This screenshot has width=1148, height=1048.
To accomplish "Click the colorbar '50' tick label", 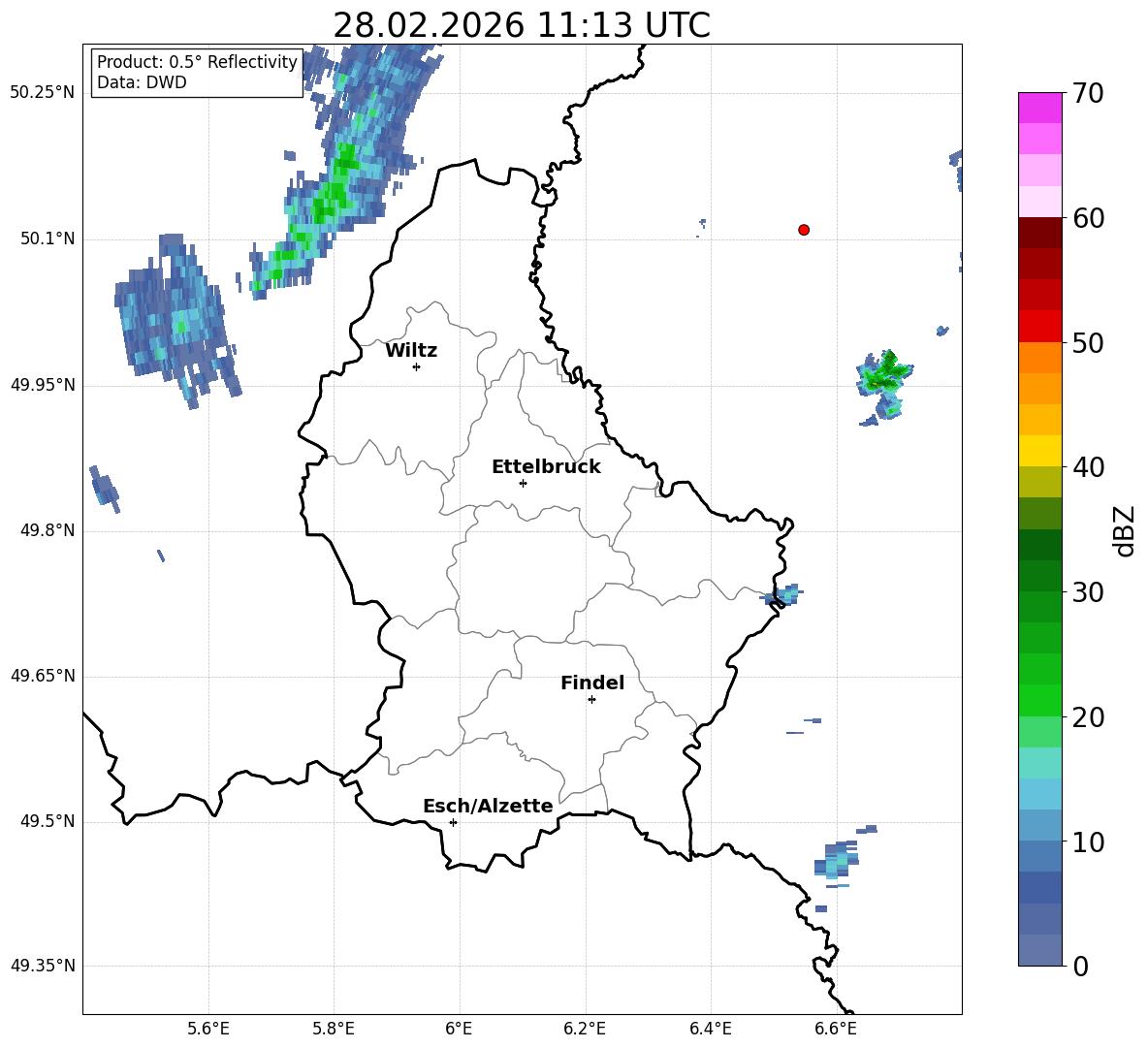I will coord(1088,343).
